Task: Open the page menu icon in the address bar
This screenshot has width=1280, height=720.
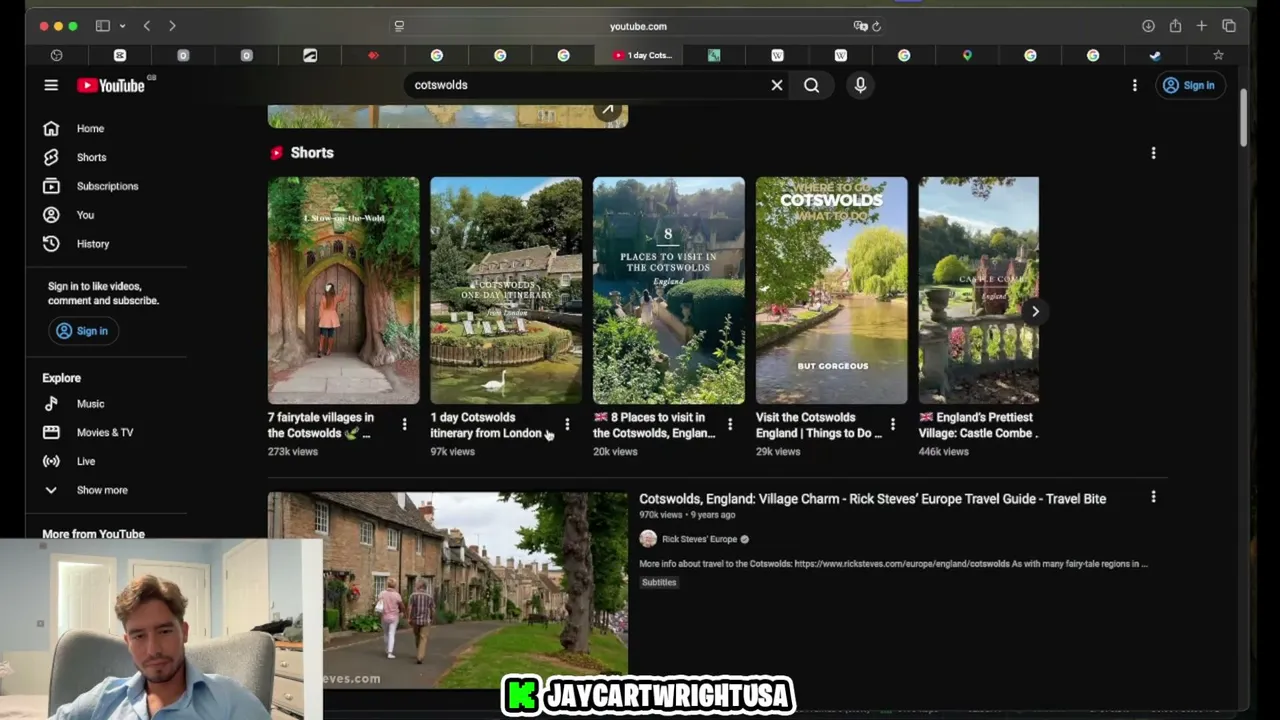Action: pos(400,26)
